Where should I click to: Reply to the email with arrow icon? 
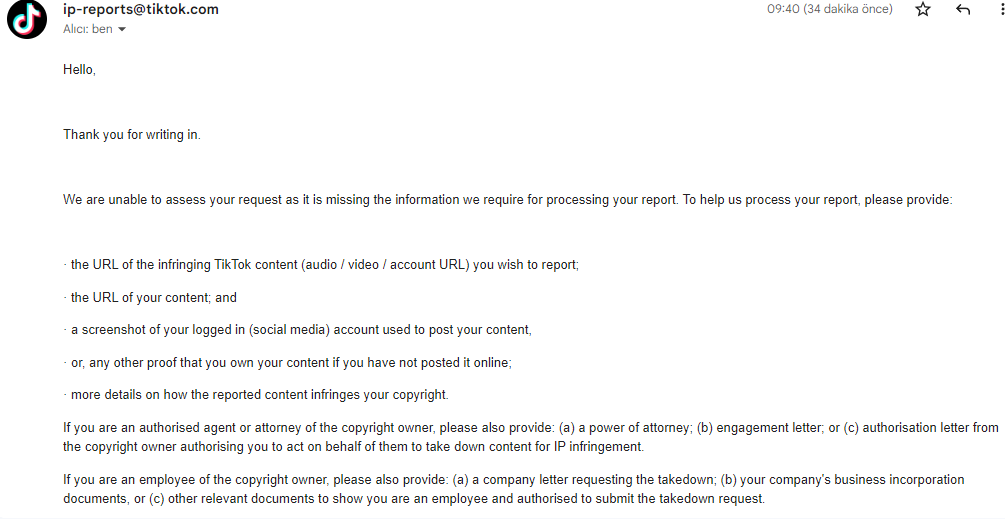963,9
